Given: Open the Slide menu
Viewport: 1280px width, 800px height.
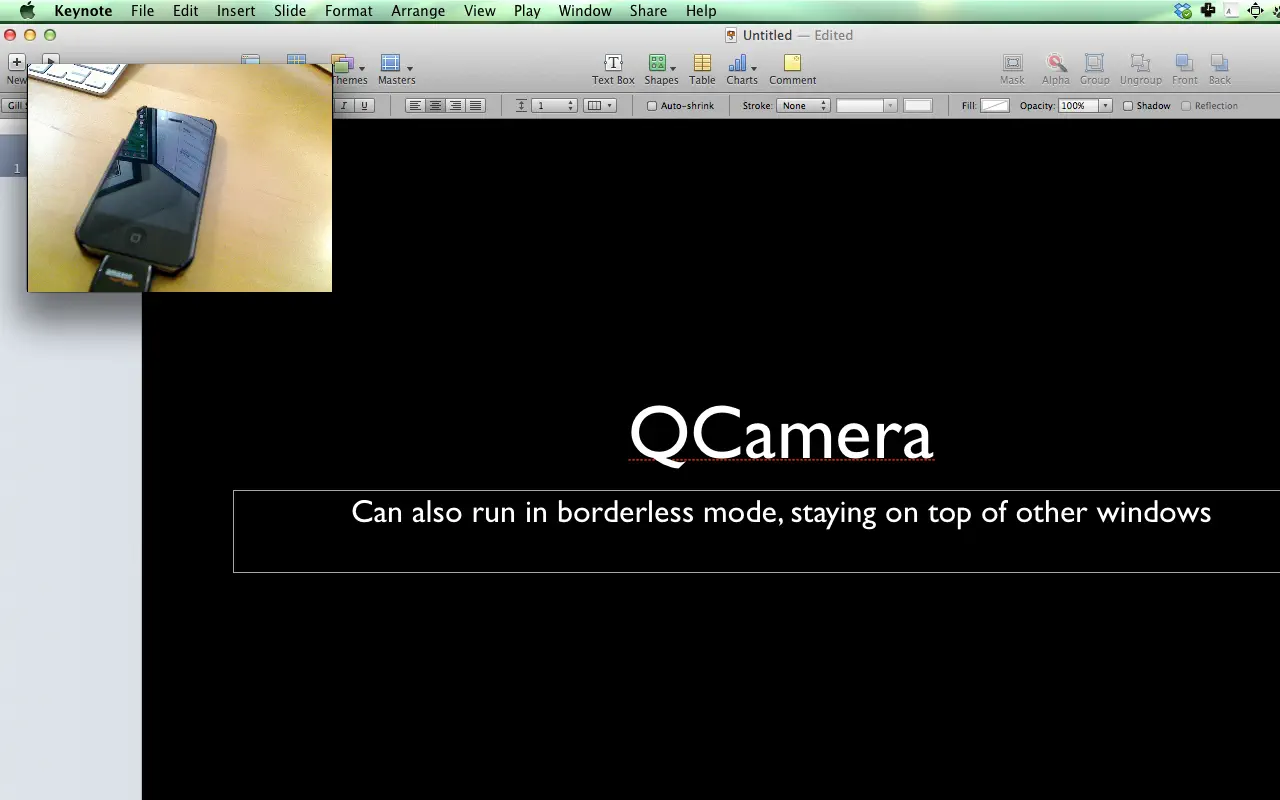Looking at the screenshot, I should 290,11.
